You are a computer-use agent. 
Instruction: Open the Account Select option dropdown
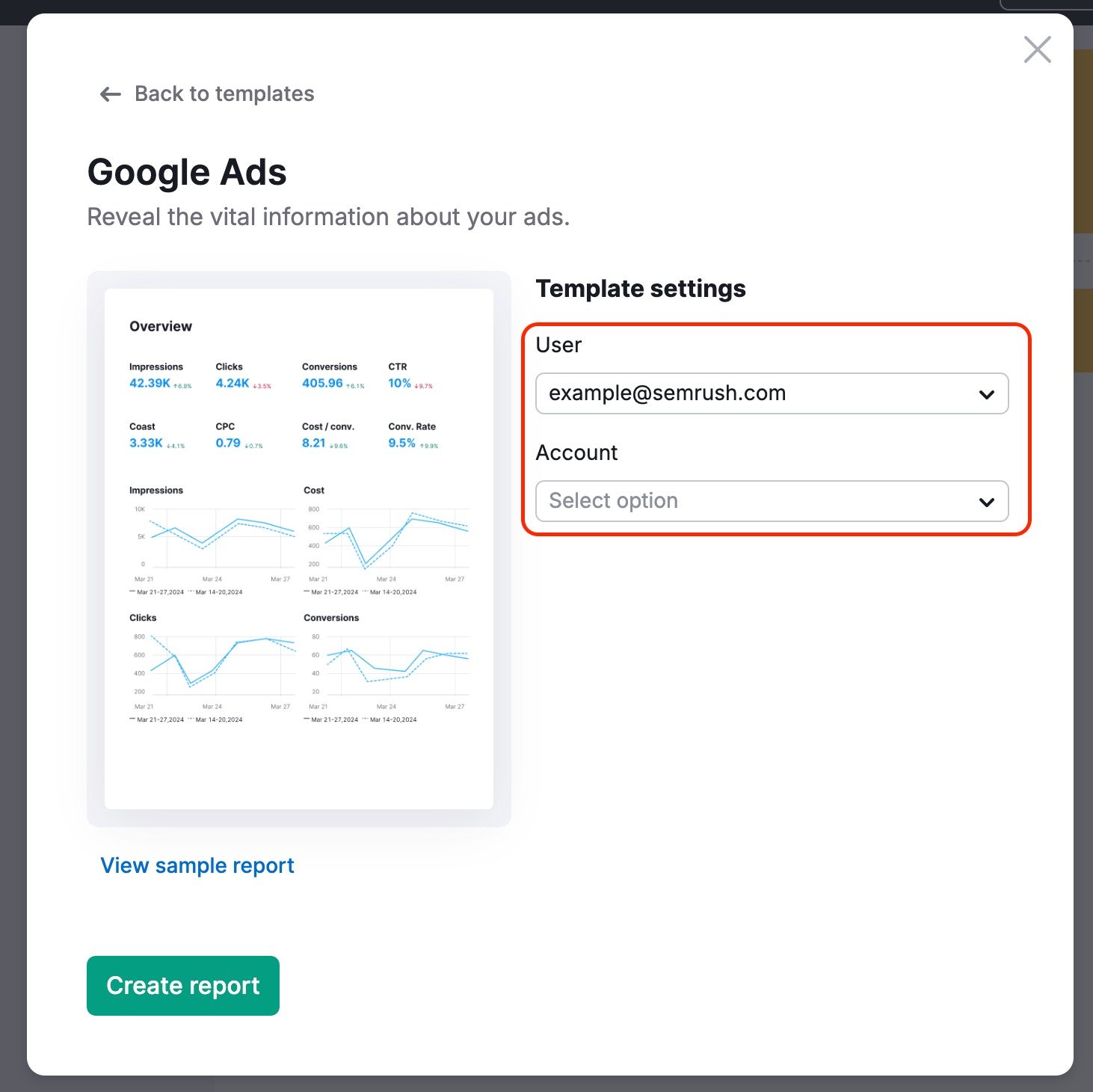[772, 501]
